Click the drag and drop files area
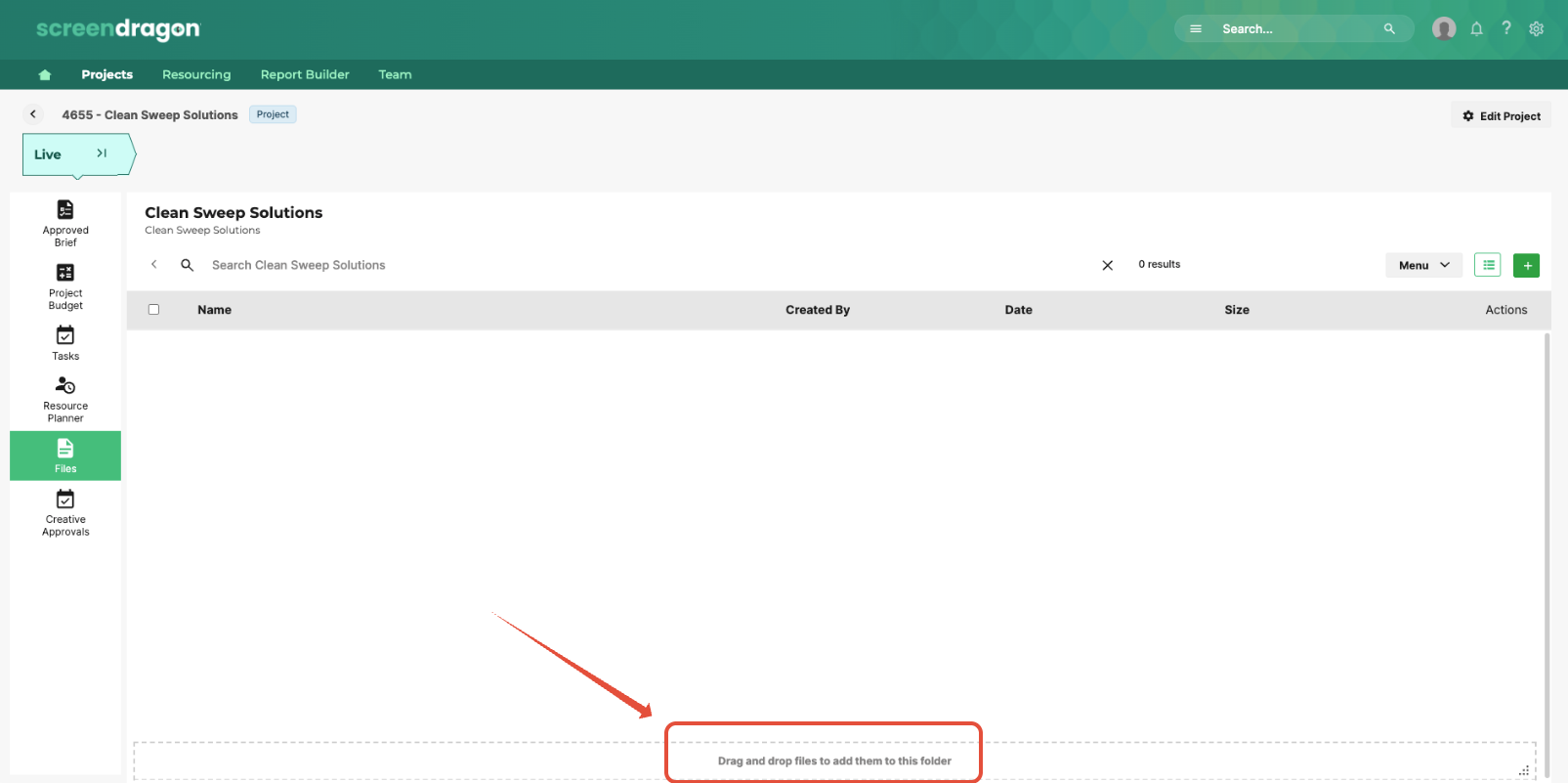The height and width of the screenshot is (783, 1568). click(x=834, y=761)
